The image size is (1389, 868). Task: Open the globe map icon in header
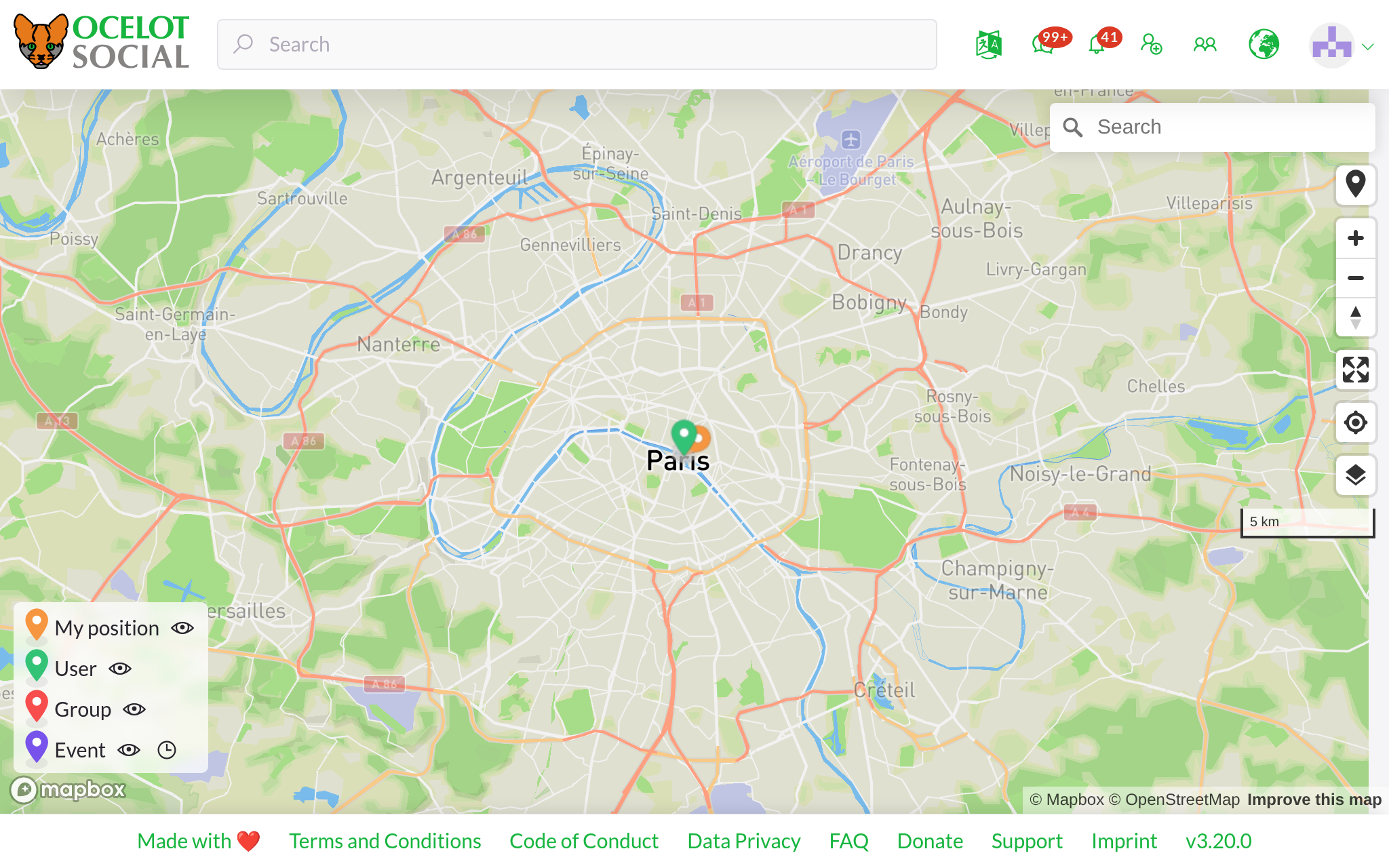pos(1264,45)
